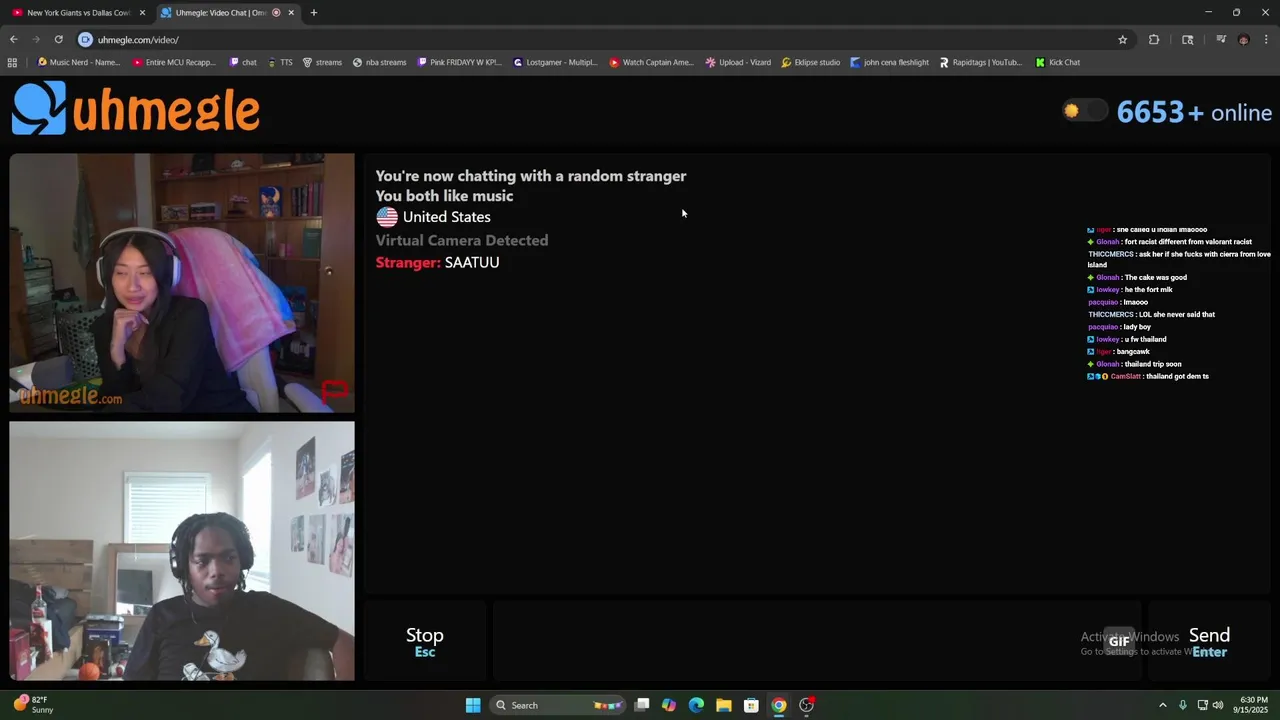Open the nba streams bookmark

click(x=379, y=62)
